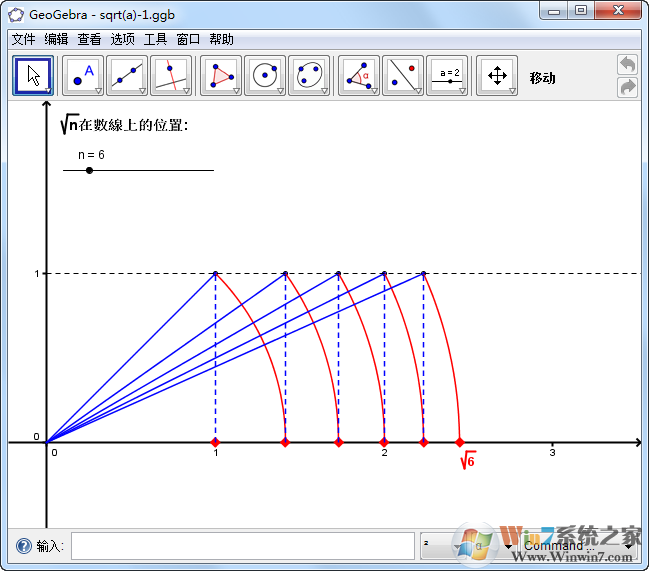Viewport: 649px width, 571px height.
Task: Click the x-axis tick label "3"
Action: [x=552, y=453]
